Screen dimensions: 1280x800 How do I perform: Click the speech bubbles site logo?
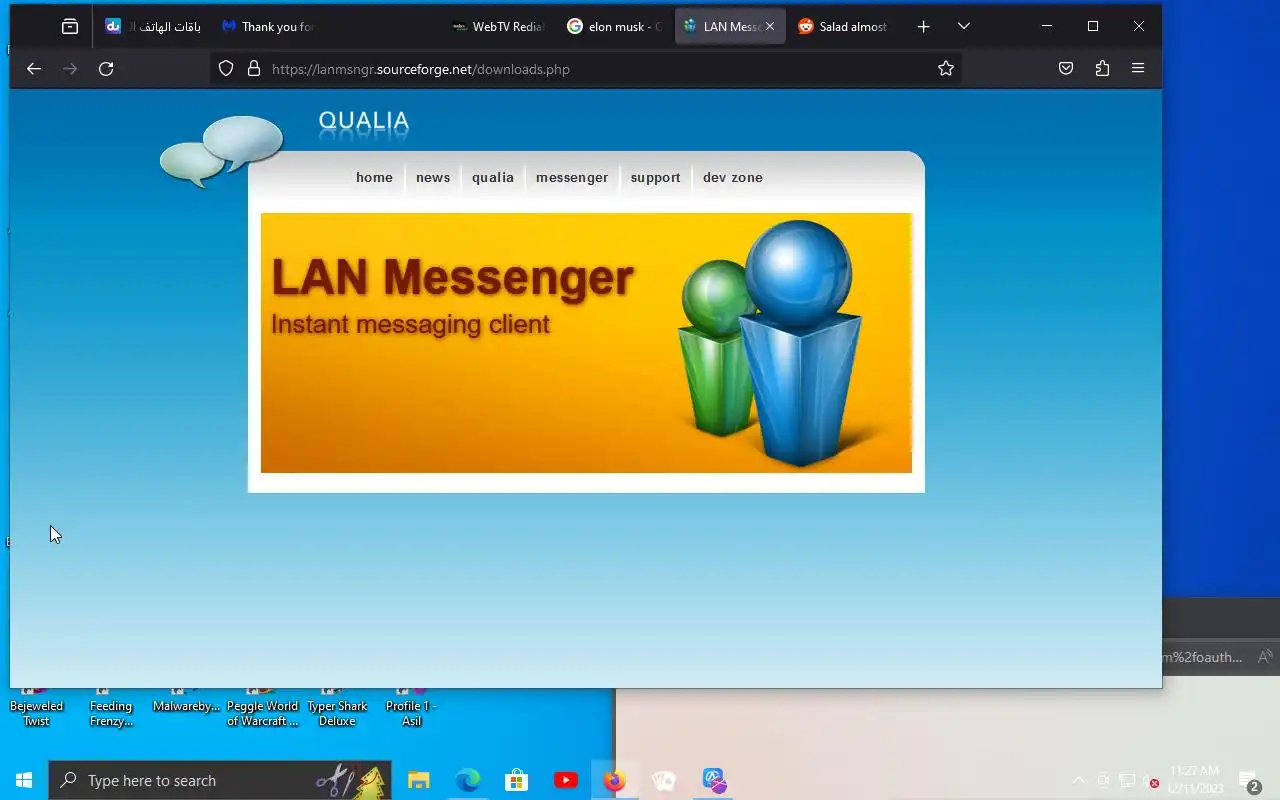pyautogui.click(x=222, y=151)
